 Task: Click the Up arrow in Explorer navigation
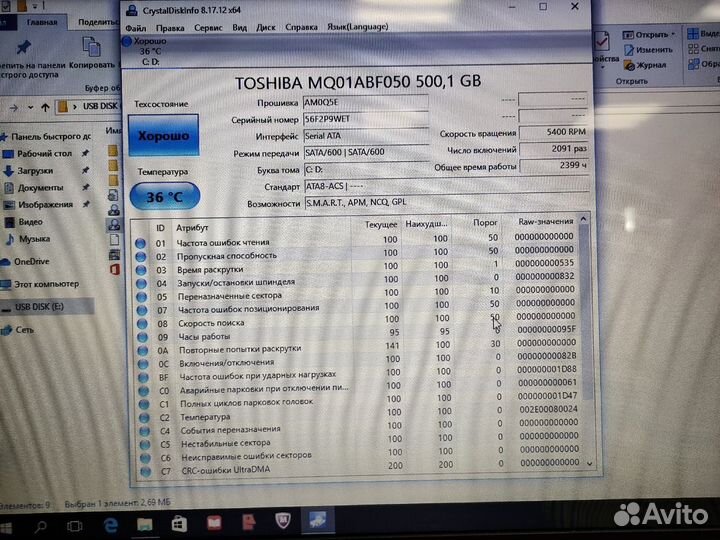coord(45,108)
